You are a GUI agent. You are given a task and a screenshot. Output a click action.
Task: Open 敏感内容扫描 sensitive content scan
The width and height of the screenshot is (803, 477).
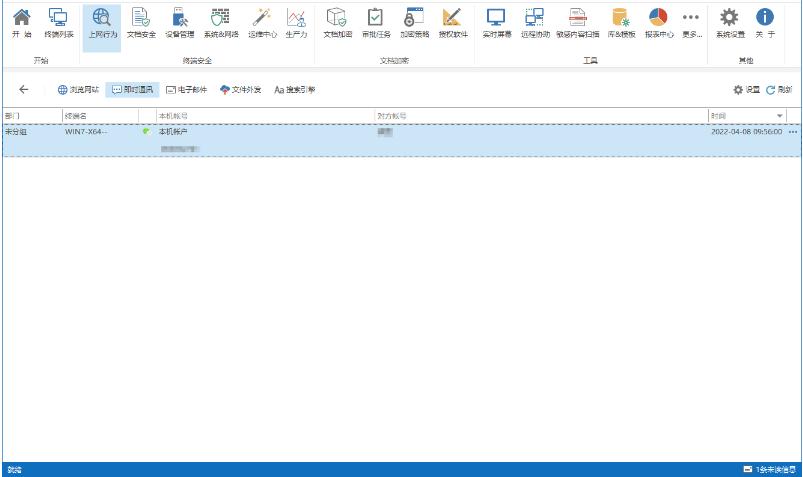[578, 23]
